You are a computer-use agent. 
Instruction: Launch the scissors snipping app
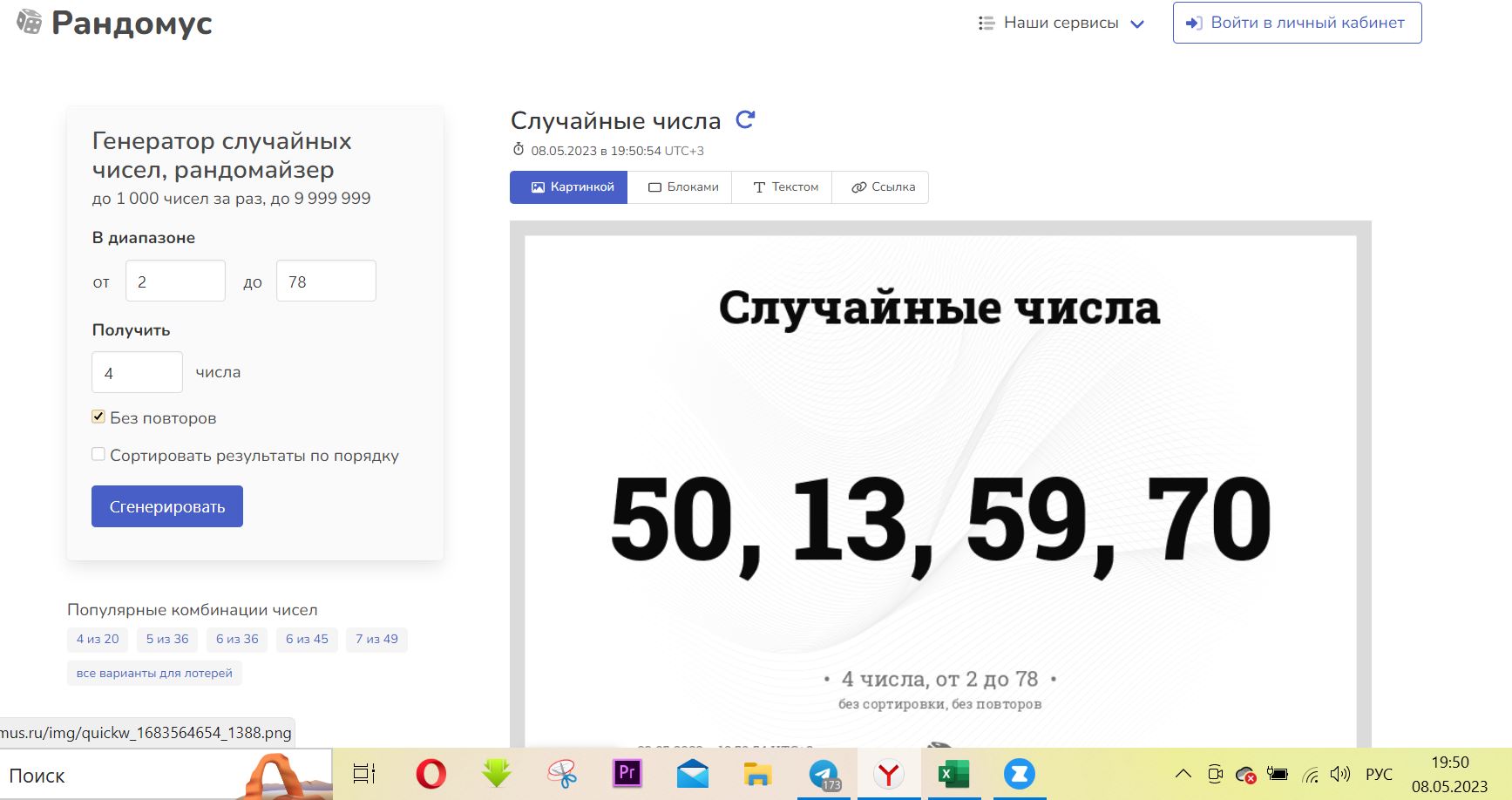pos(562,774)
